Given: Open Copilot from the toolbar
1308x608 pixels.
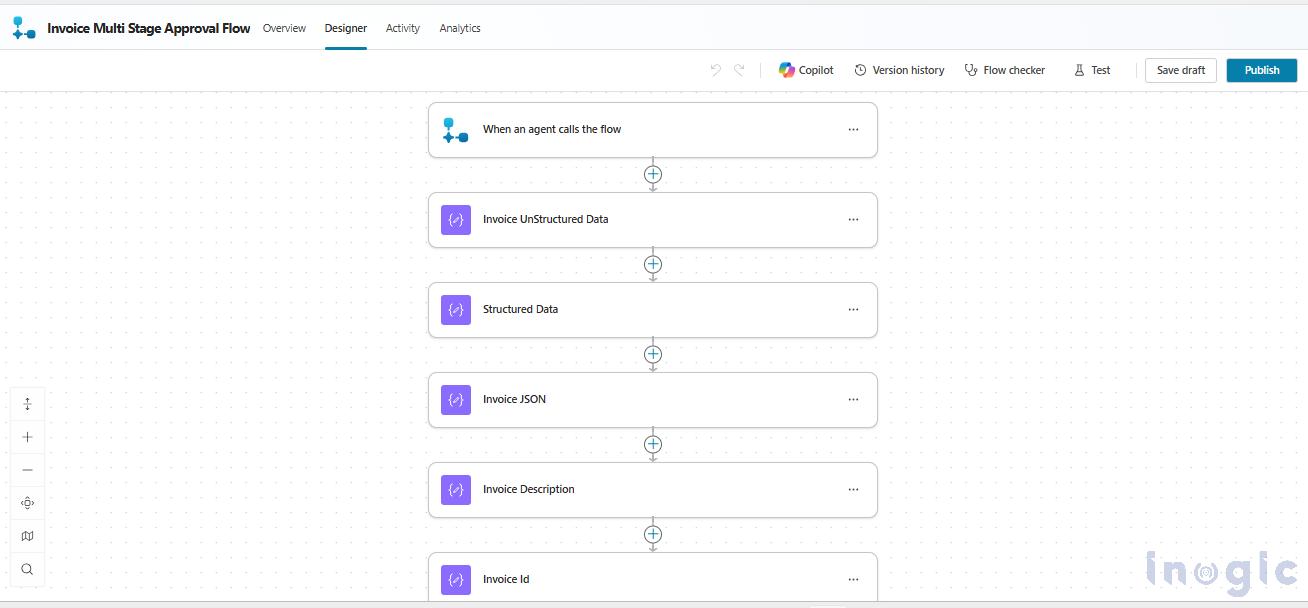Looking at the screenshot, I should [806, 70].
